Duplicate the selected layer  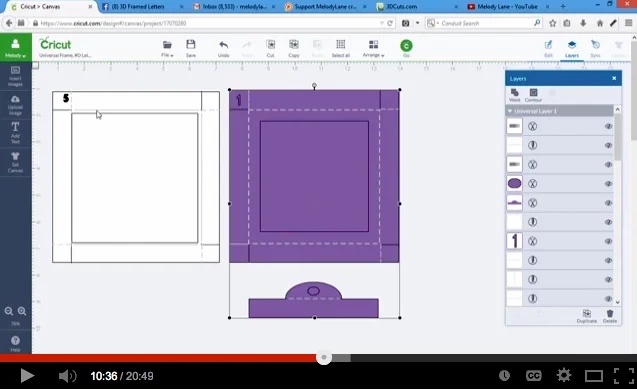tap(587, 316)
